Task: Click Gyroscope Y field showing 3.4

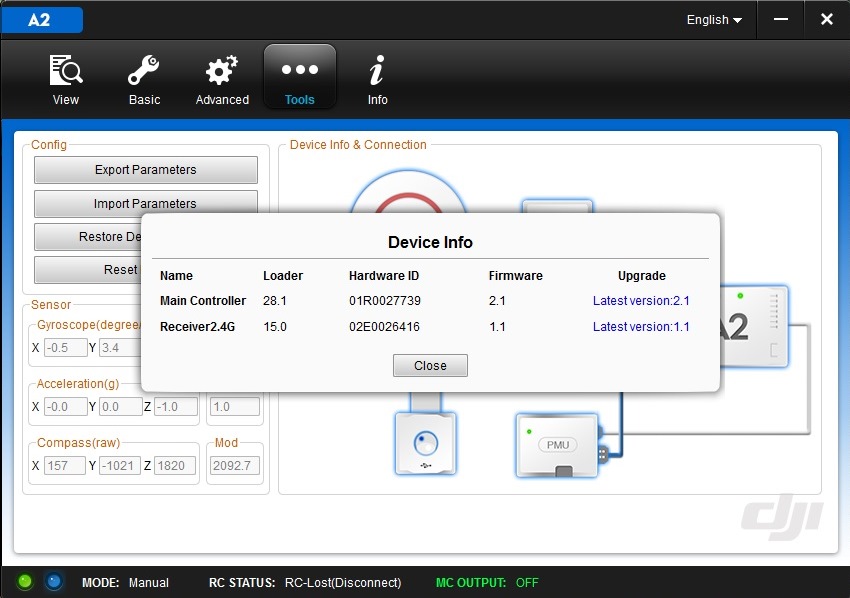Action: point(120,348)
